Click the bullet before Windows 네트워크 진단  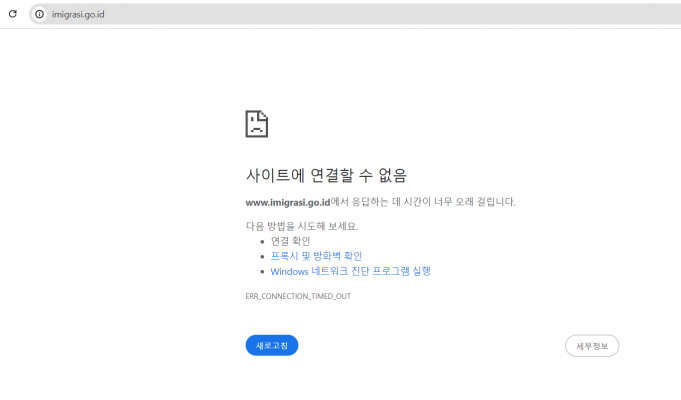[x=262, y=272]
